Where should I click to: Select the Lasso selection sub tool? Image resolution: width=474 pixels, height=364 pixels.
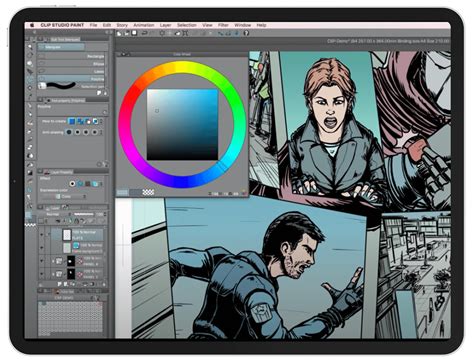tap(71, 71)
